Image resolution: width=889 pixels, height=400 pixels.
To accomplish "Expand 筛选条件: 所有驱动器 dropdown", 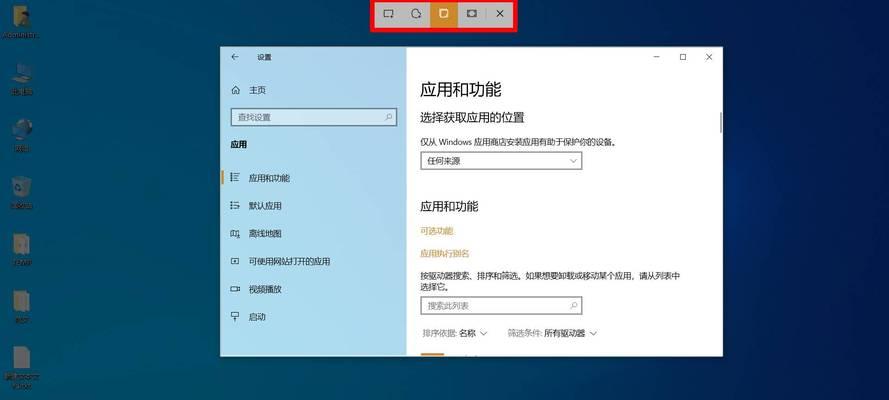I will pyautogui.click(x=552, y=333).
